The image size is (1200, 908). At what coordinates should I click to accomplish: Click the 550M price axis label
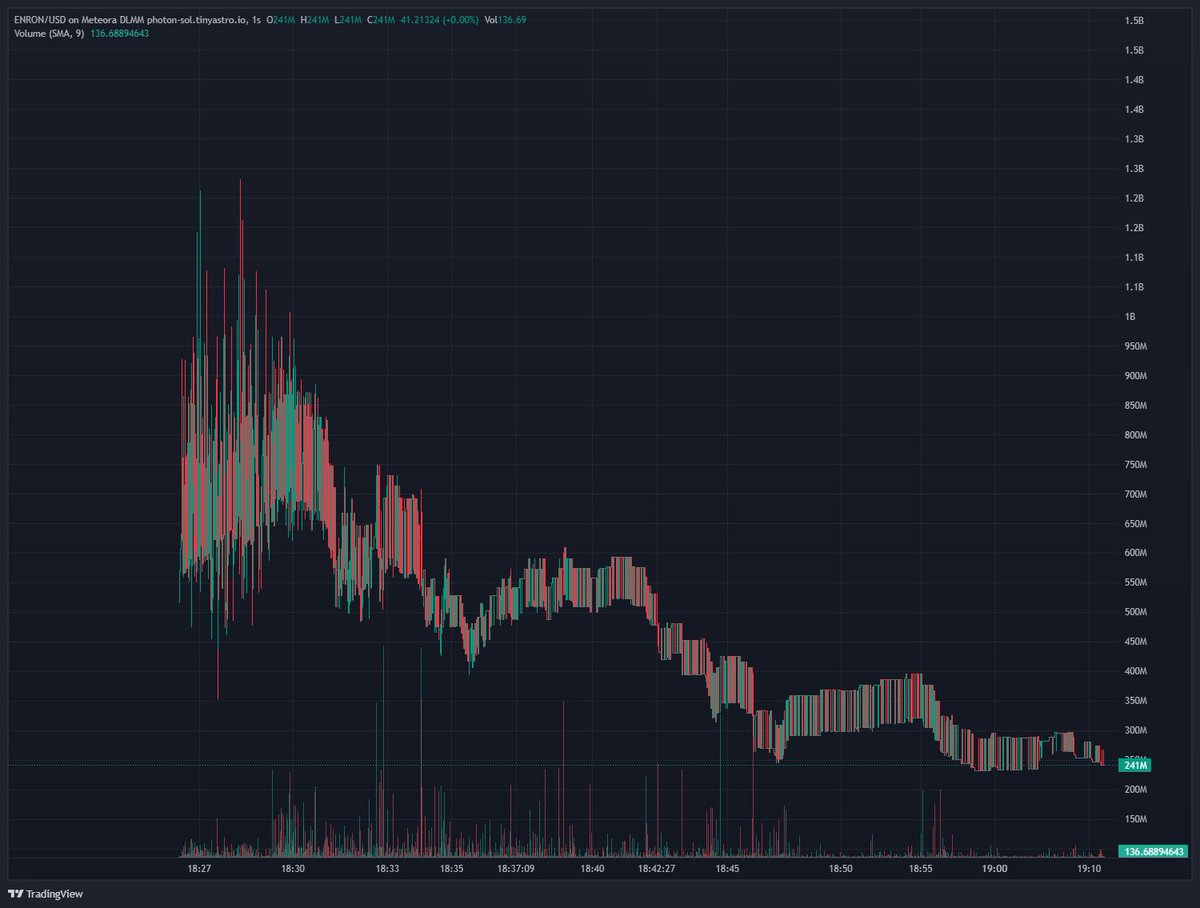1135,583
